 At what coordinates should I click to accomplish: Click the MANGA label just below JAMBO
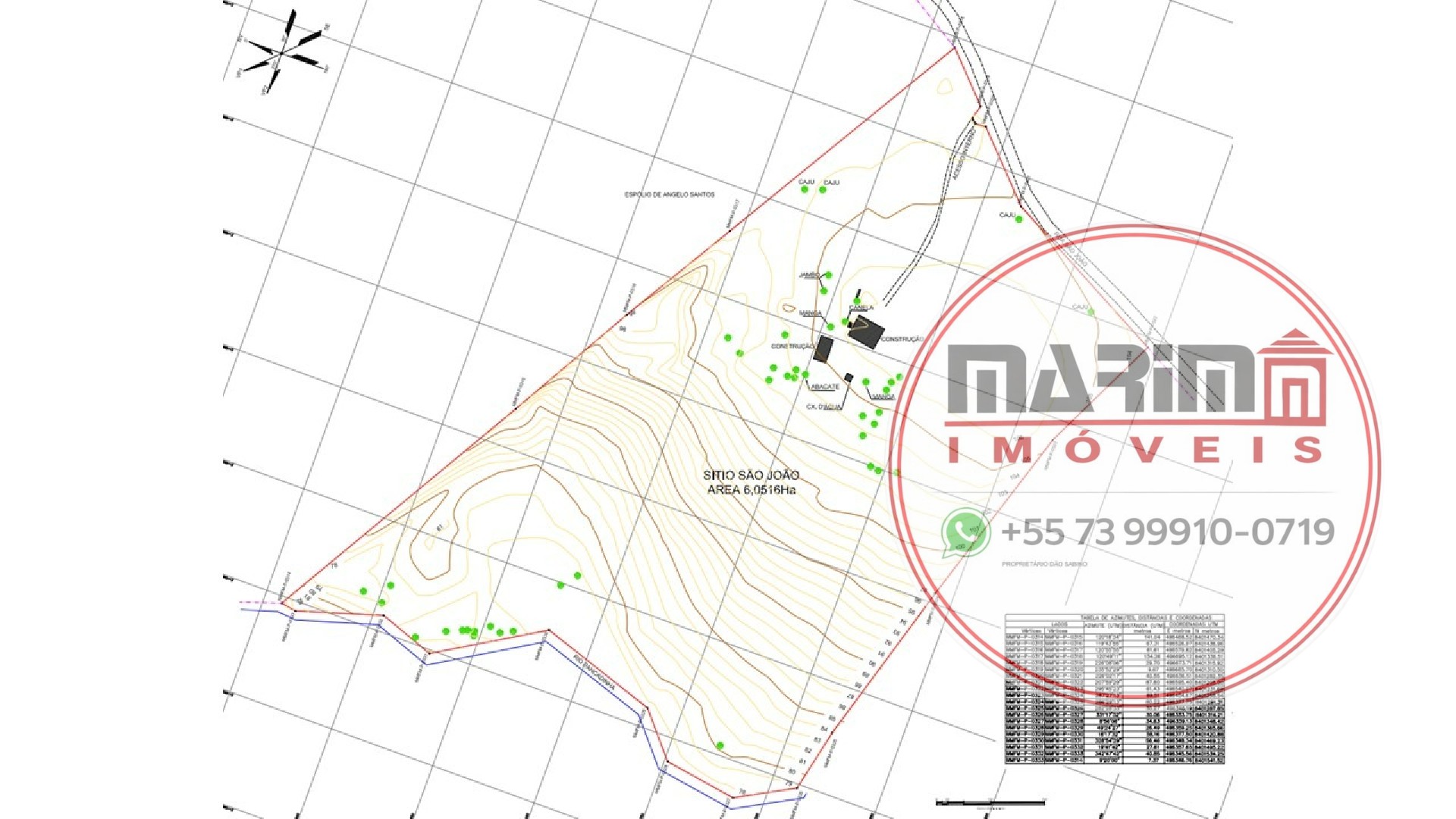point(811,312)
